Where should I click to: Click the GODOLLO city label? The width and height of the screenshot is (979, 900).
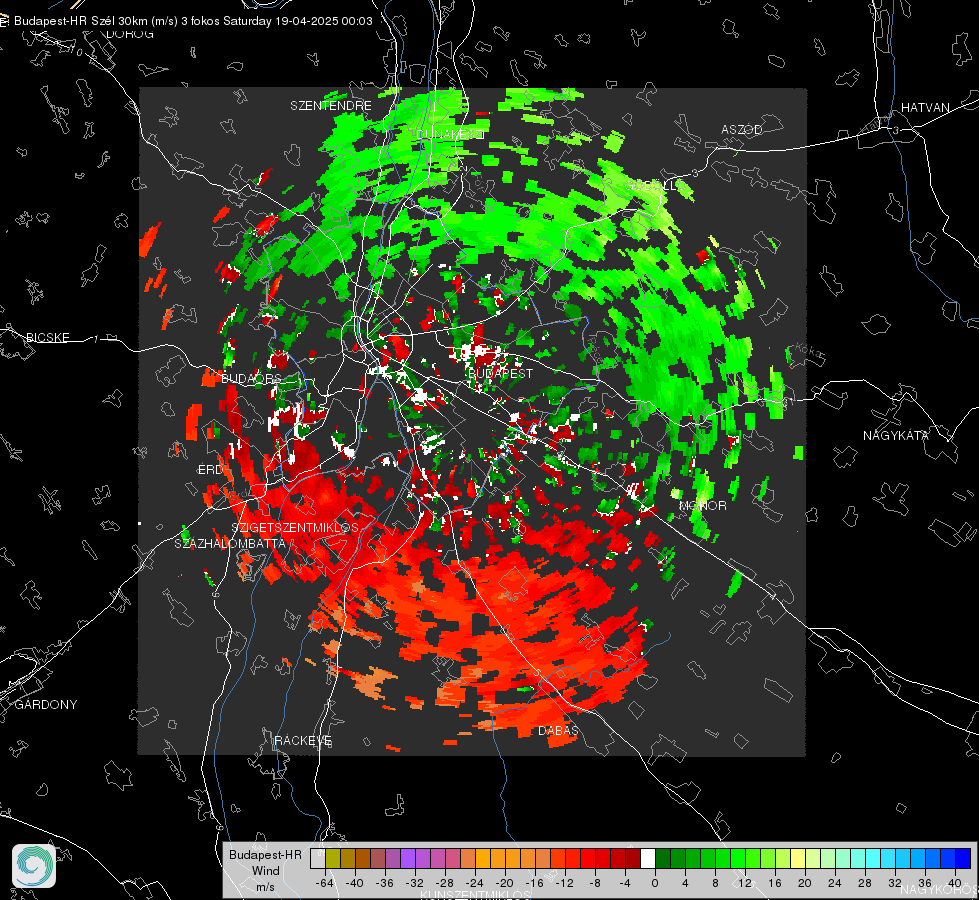[x=654, y=186]
